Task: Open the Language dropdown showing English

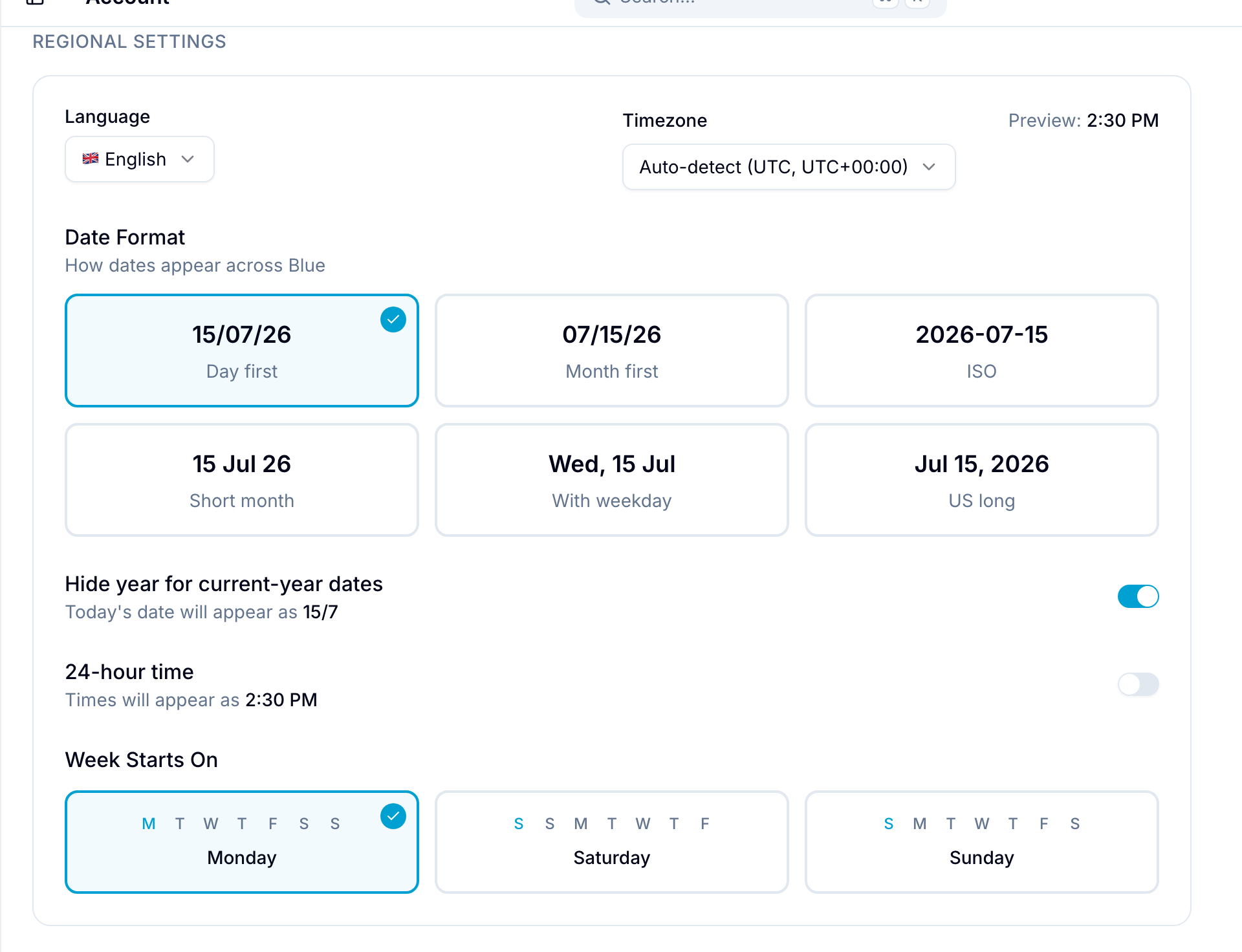Action: tap(139, 159)
